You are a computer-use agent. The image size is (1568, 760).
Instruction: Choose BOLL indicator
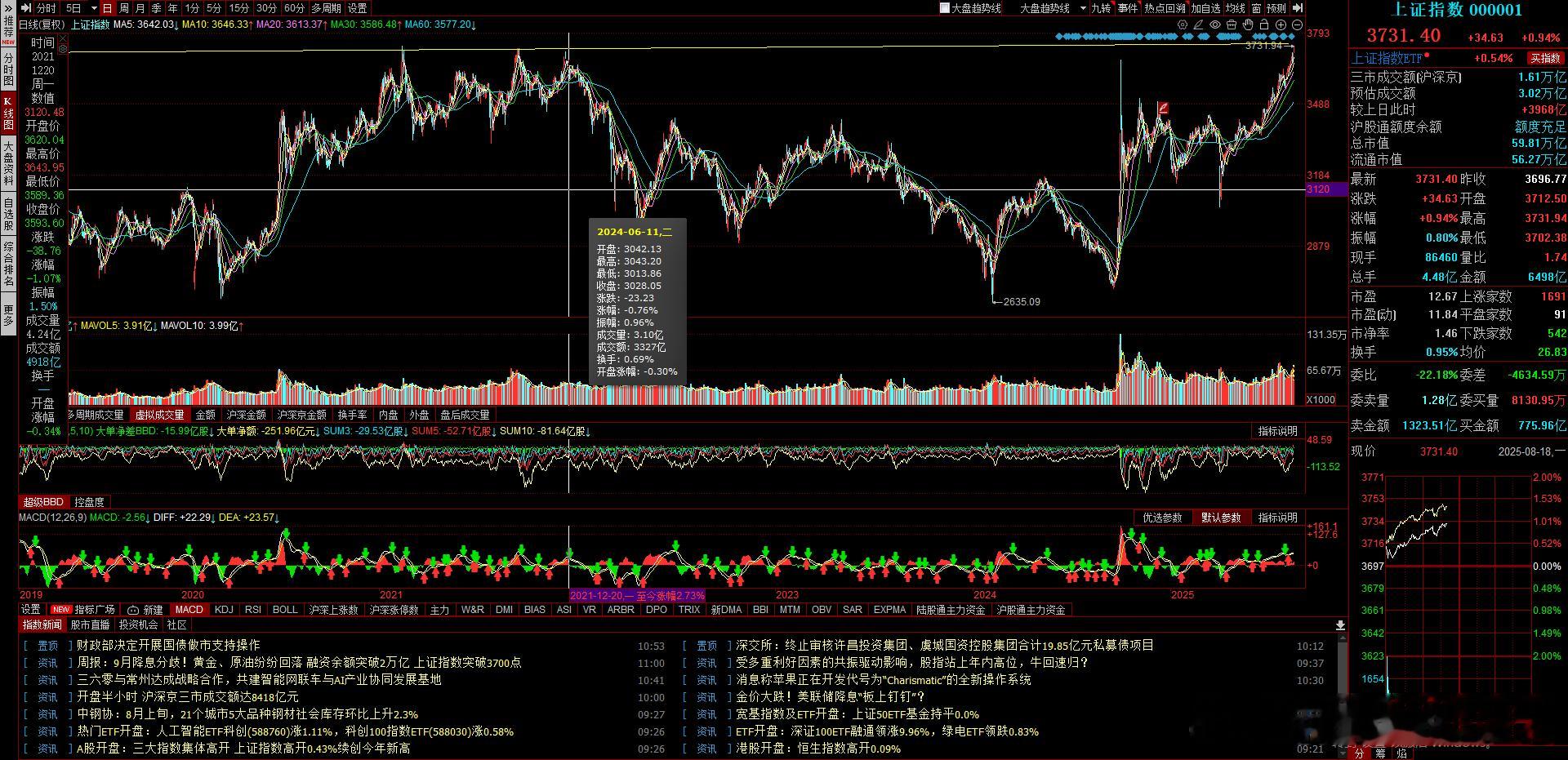point(285,610)
